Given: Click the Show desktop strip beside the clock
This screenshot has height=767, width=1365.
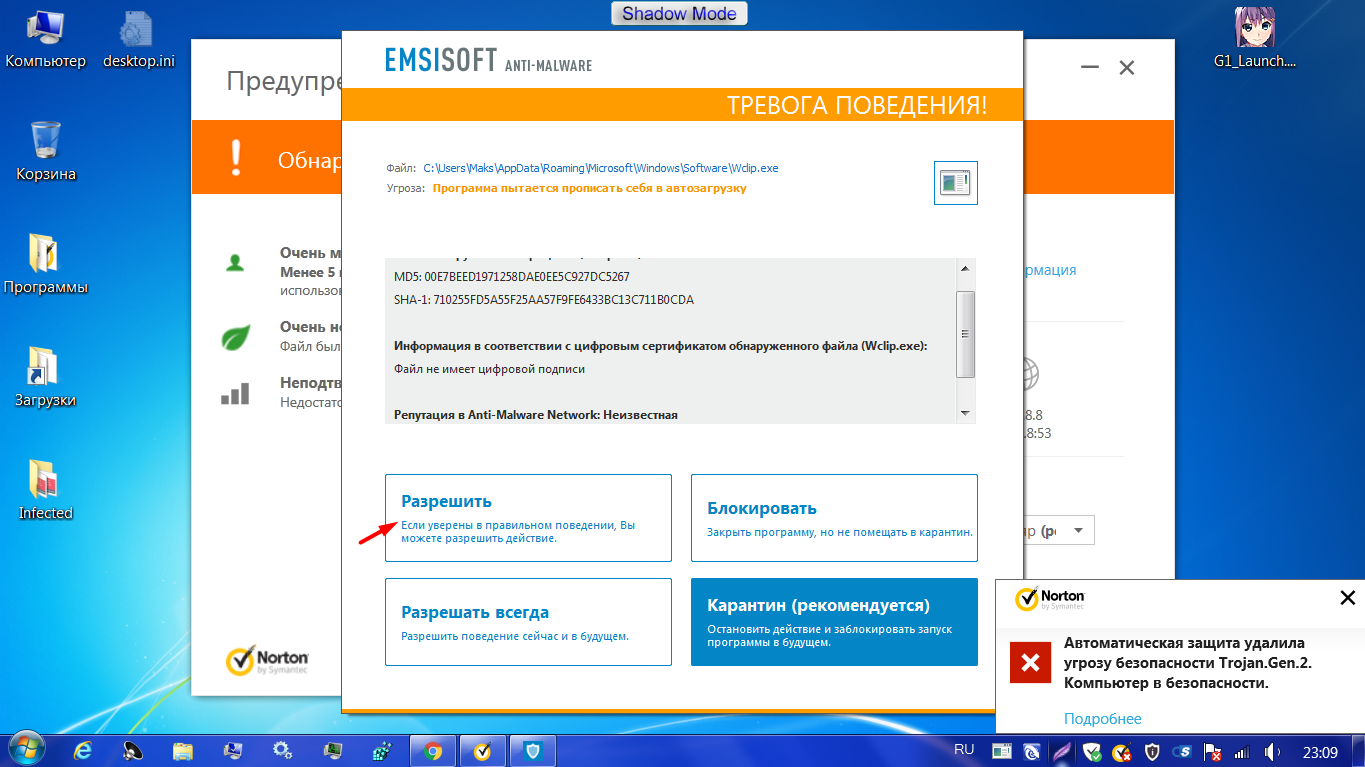Looking at the screenshot, I should pyautogui.click(x=1359, y=750).
